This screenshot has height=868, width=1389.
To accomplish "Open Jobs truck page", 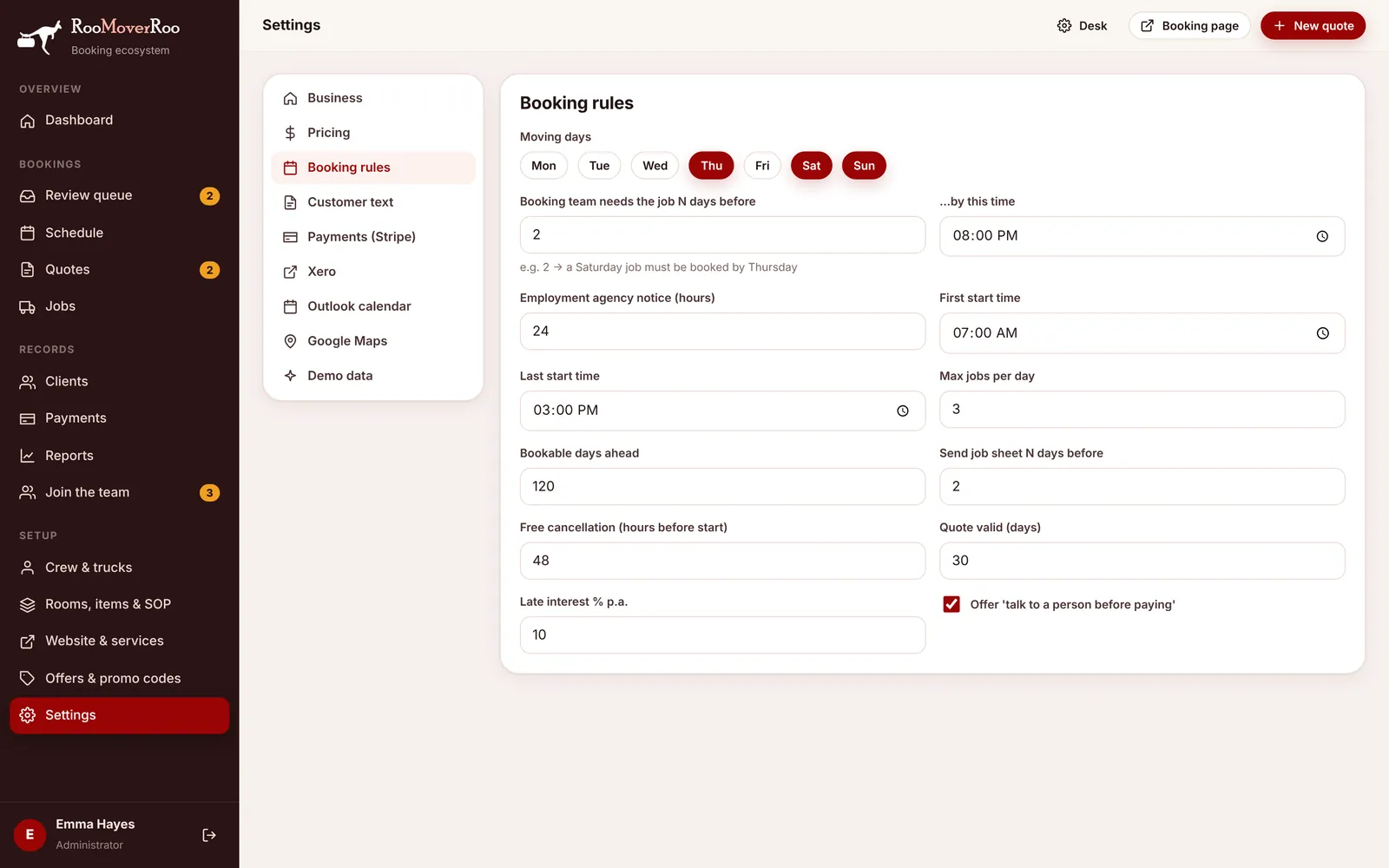I will 119,306.
